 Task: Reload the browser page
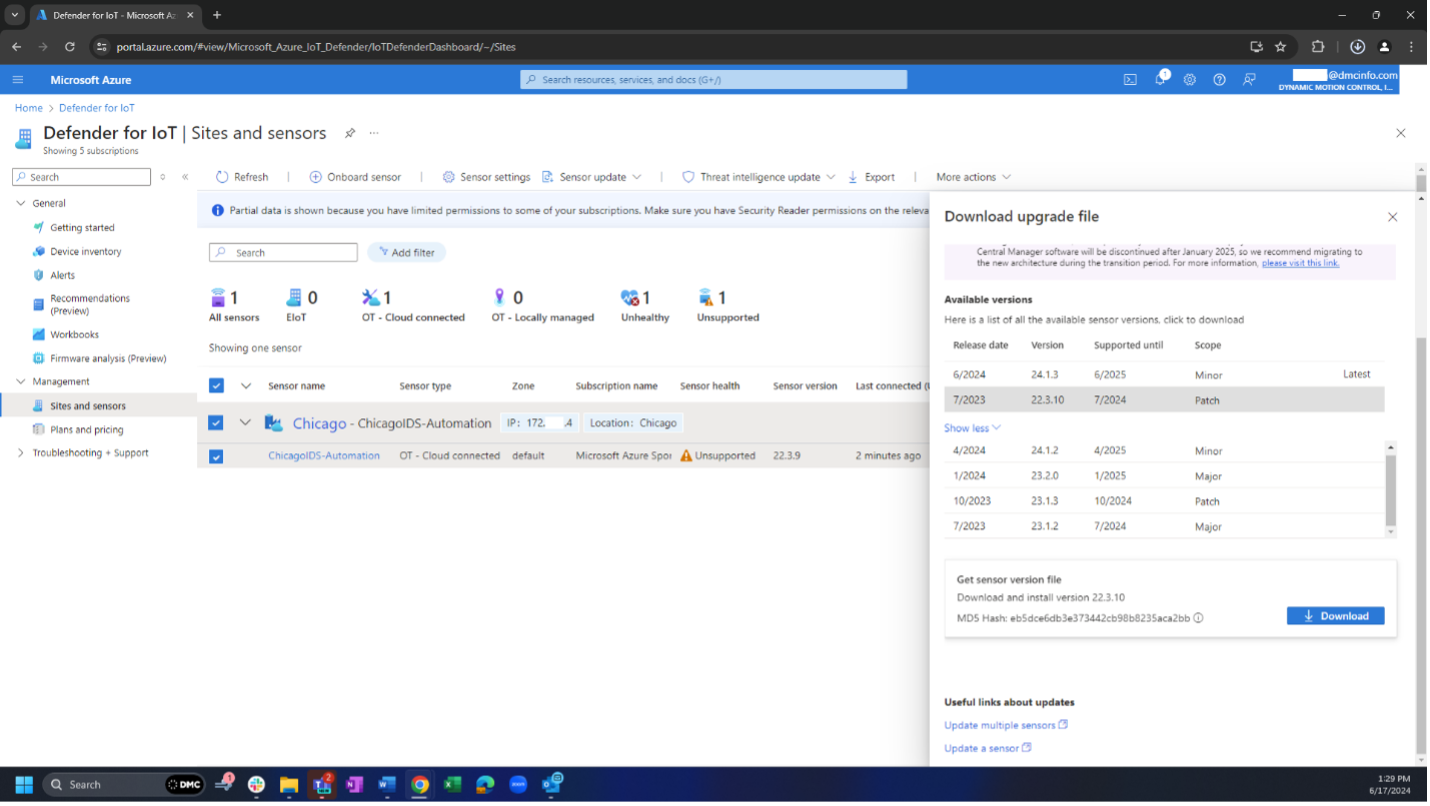(69, 46)
